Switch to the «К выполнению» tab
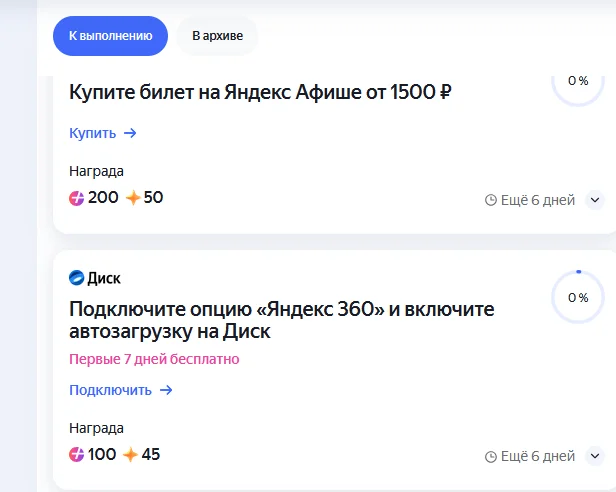The image size is (616, 492). [110, 36]
